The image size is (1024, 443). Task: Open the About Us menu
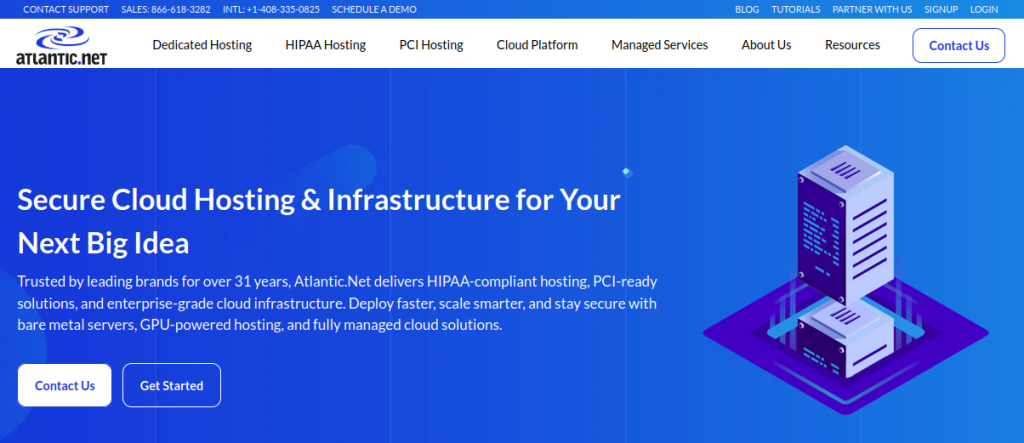pyautogui.click(x=766, y=45)
